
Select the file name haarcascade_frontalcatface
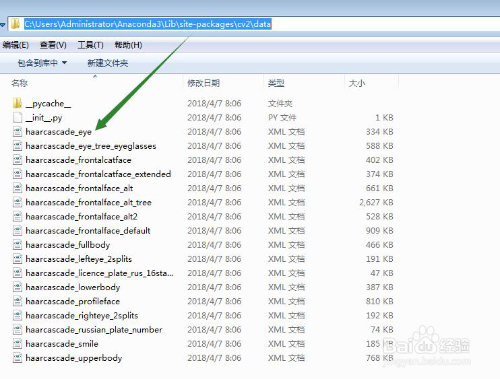point(78,160)
